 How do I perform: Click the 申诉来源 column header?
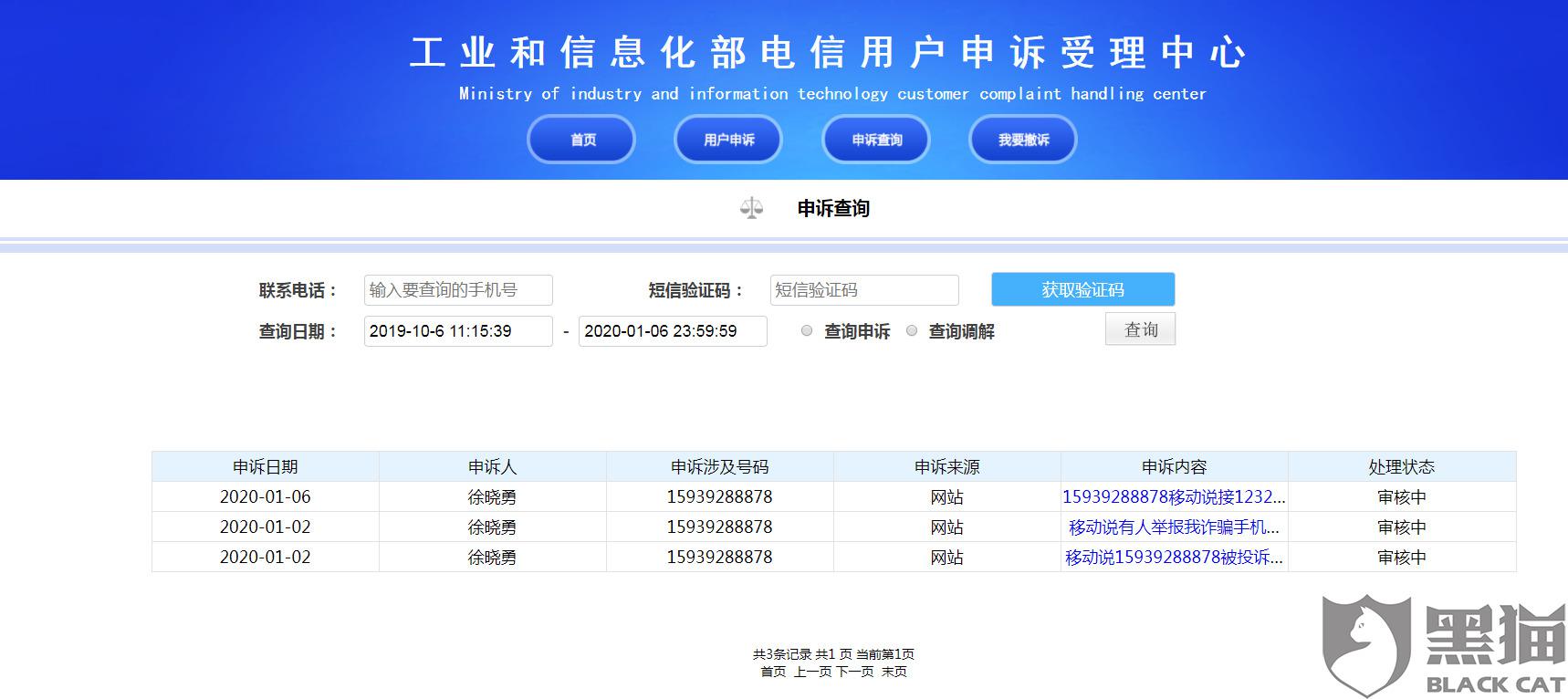[x=947, y=467]
